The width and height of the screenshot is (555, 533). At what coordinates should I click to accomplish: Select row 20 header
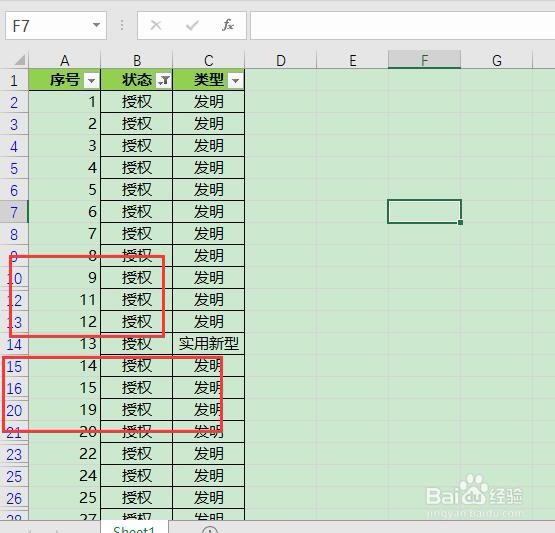(x=14, y=410)
